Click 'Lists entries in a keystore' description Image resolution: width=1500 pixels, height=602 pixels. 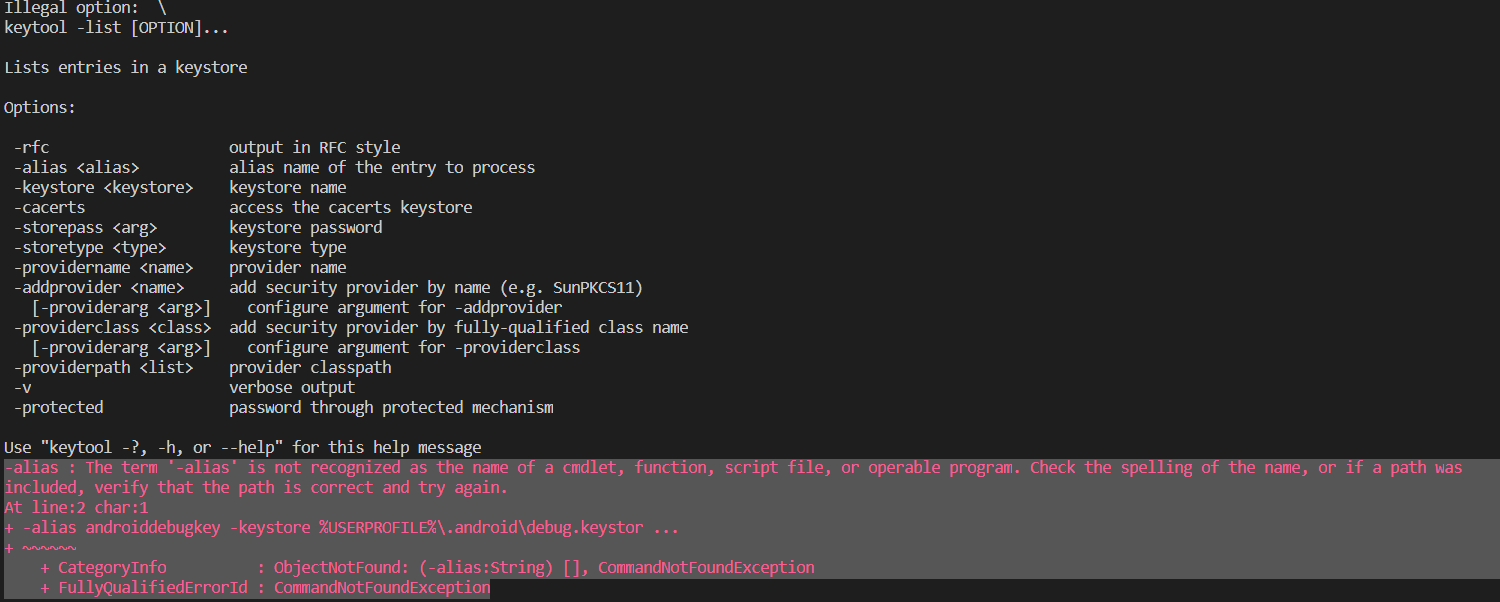(125, 68)
